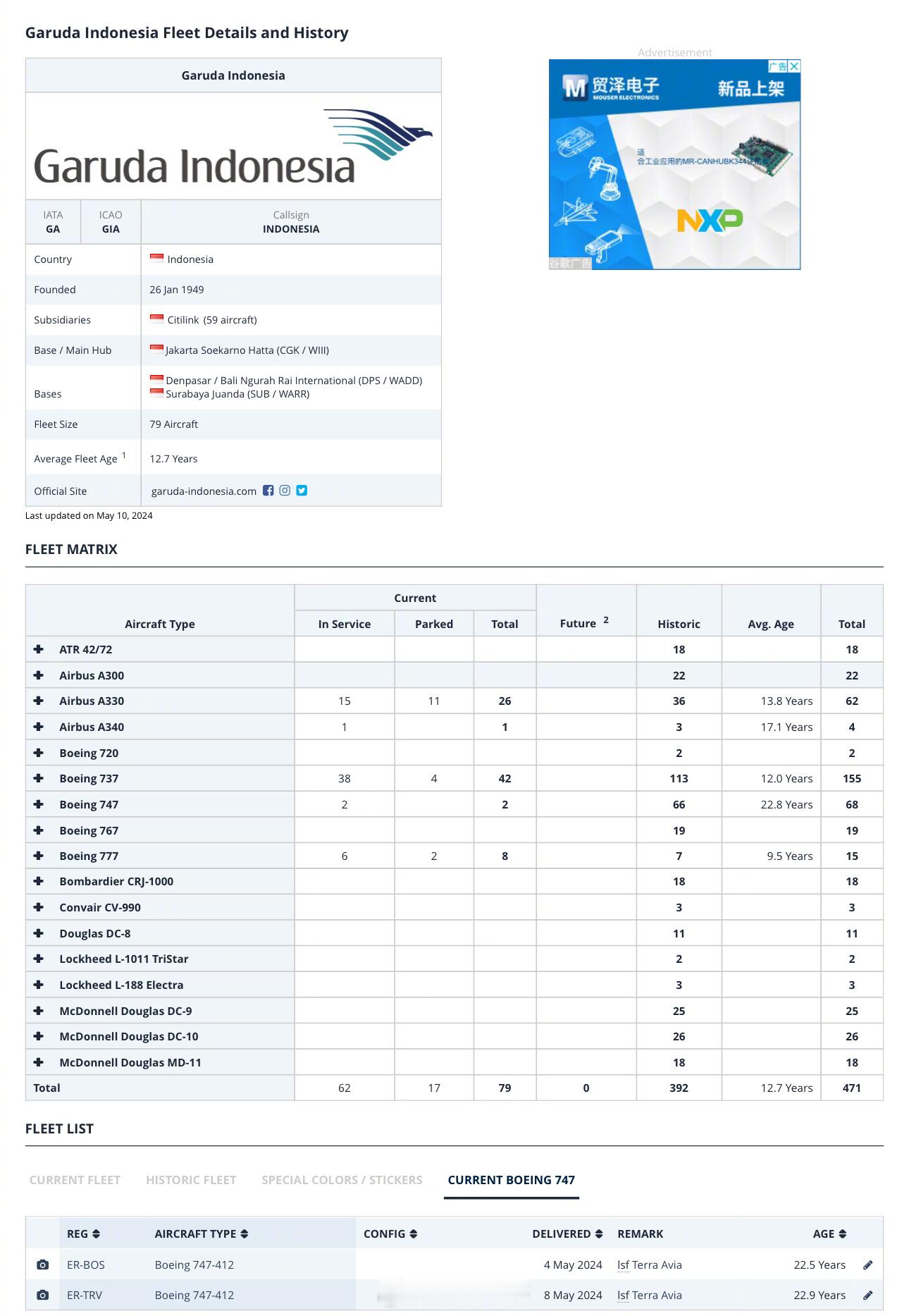
Task: Click the camera icon for ER-TRV
Action: tap(43, 1295)
